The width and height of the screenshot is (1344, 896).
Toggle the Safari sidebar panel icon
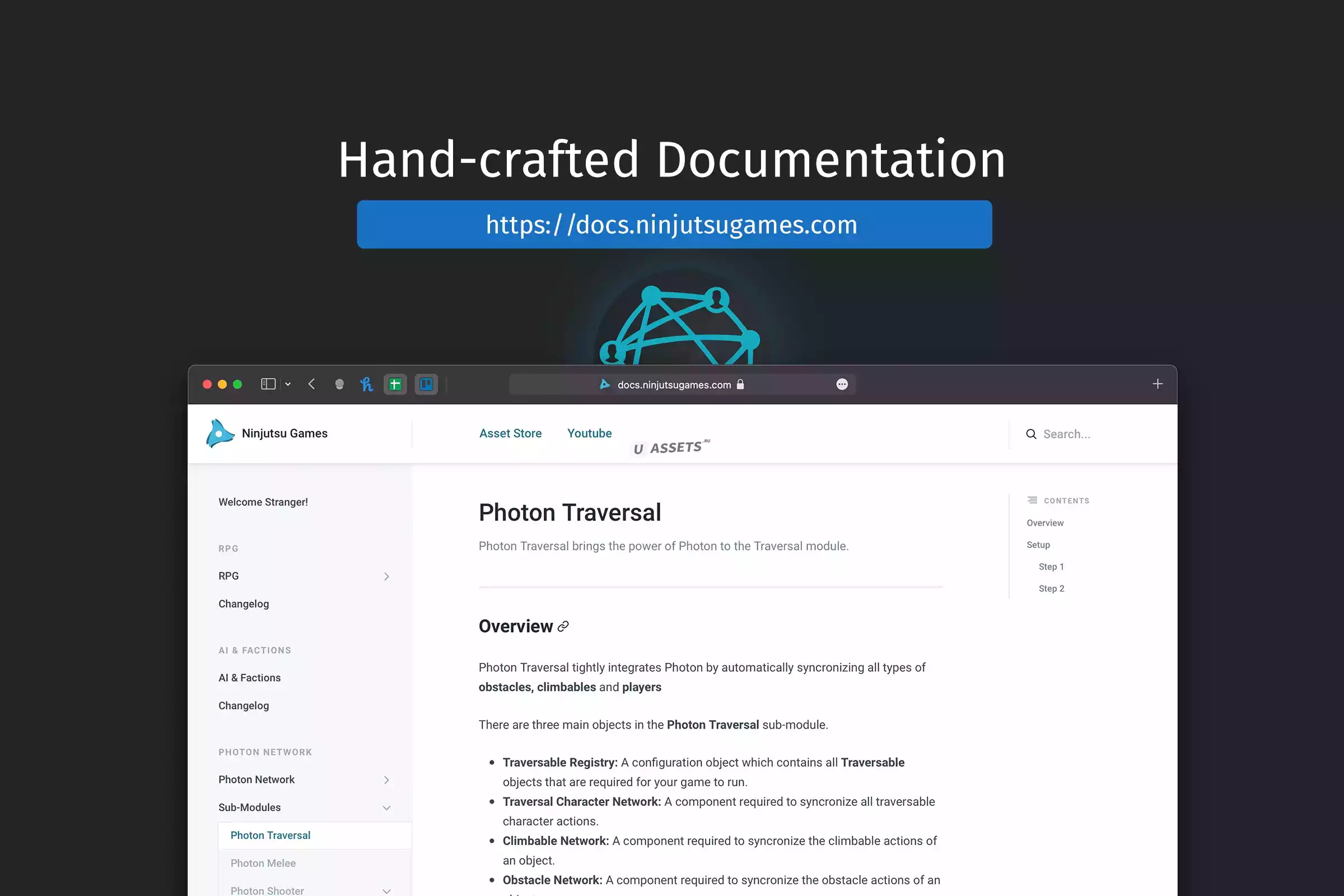[x=268, y=384]
